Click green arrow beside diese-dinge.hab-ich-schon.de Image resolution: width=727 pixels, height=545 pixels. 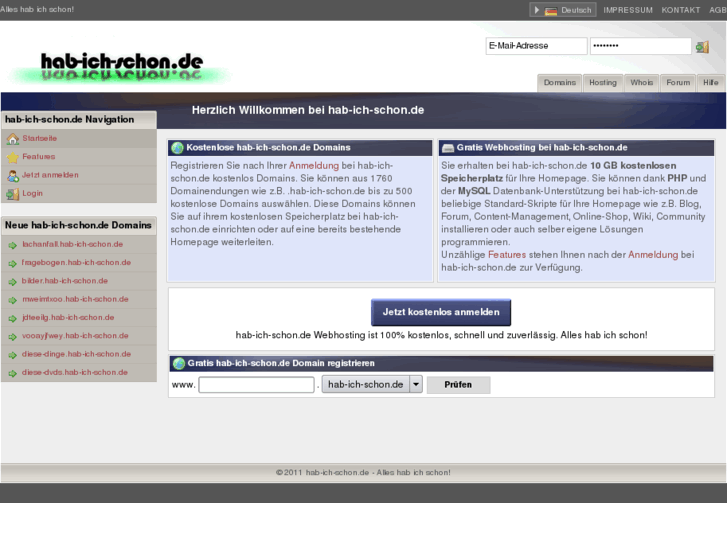point(13,355)
